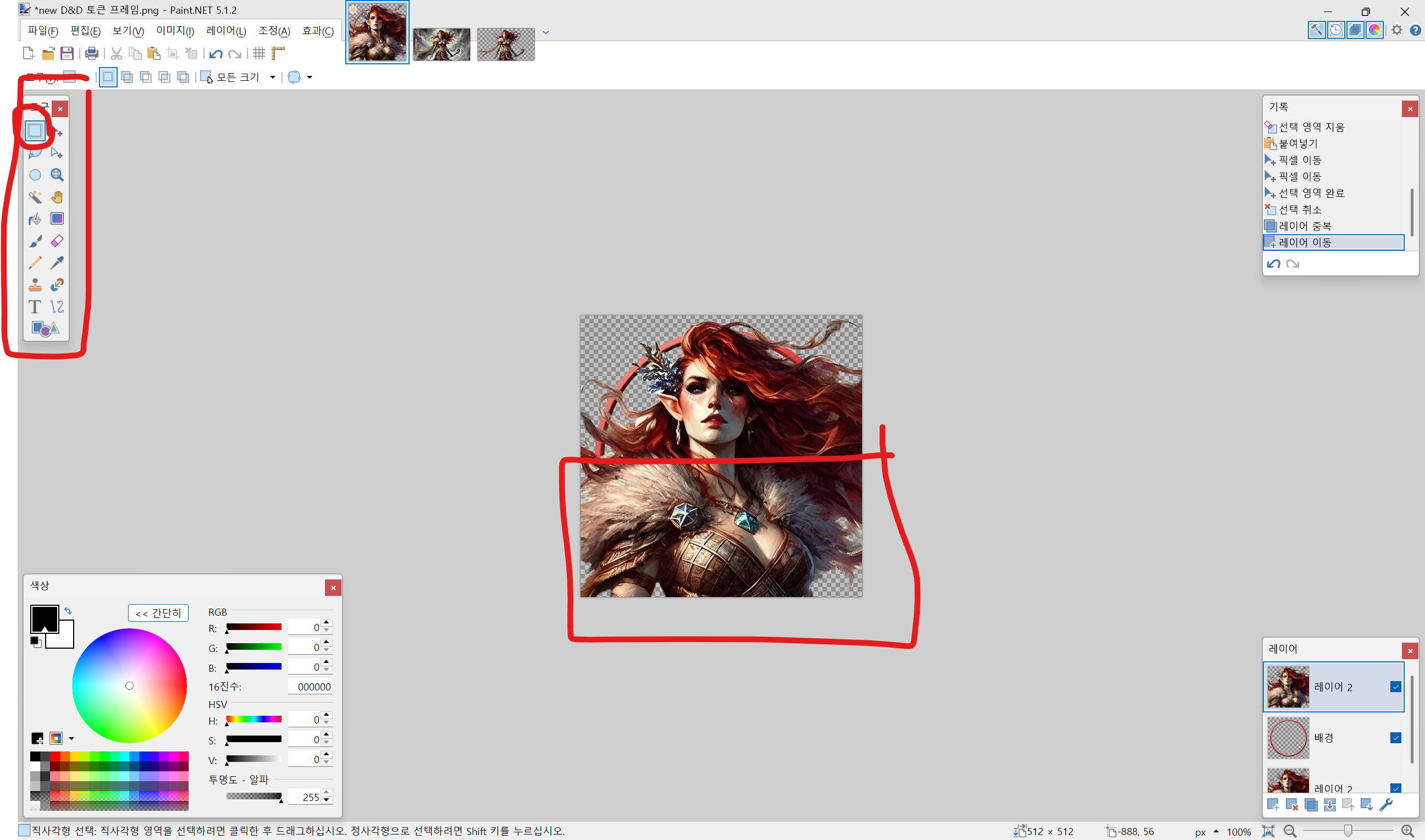Increase the H value stepper
Viewport: 1425px width, 840px height.
[327, 715]
